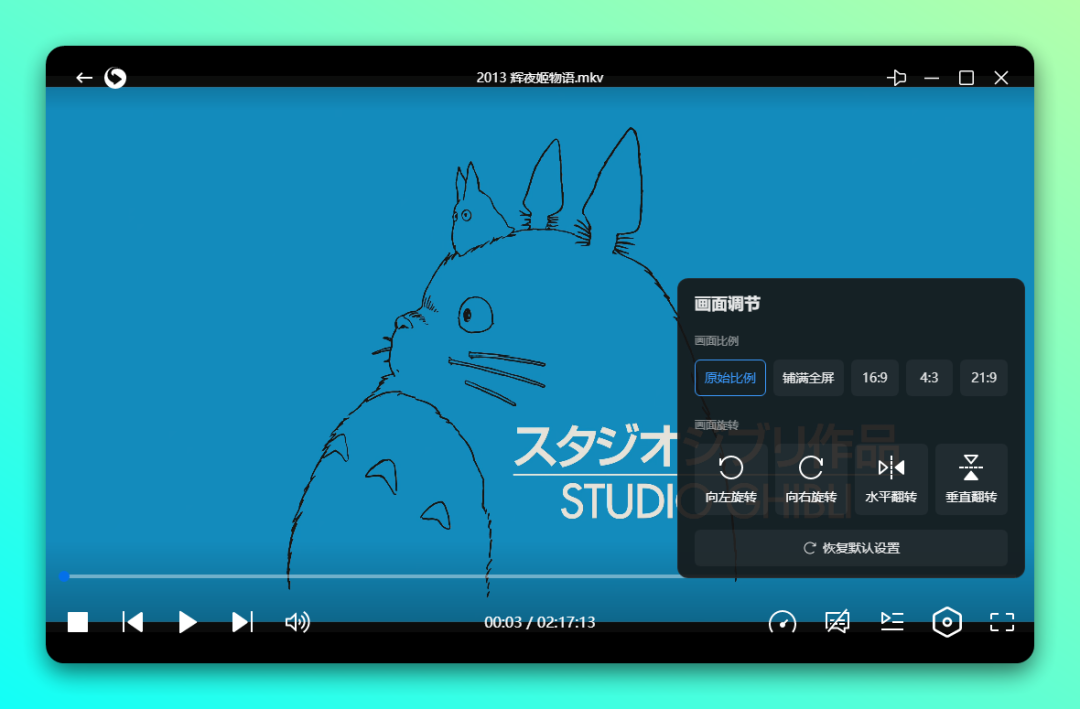Screen dimensions: 1080x709
Task: Rotate picture left with 向左旋转
Action: point(731,480)
